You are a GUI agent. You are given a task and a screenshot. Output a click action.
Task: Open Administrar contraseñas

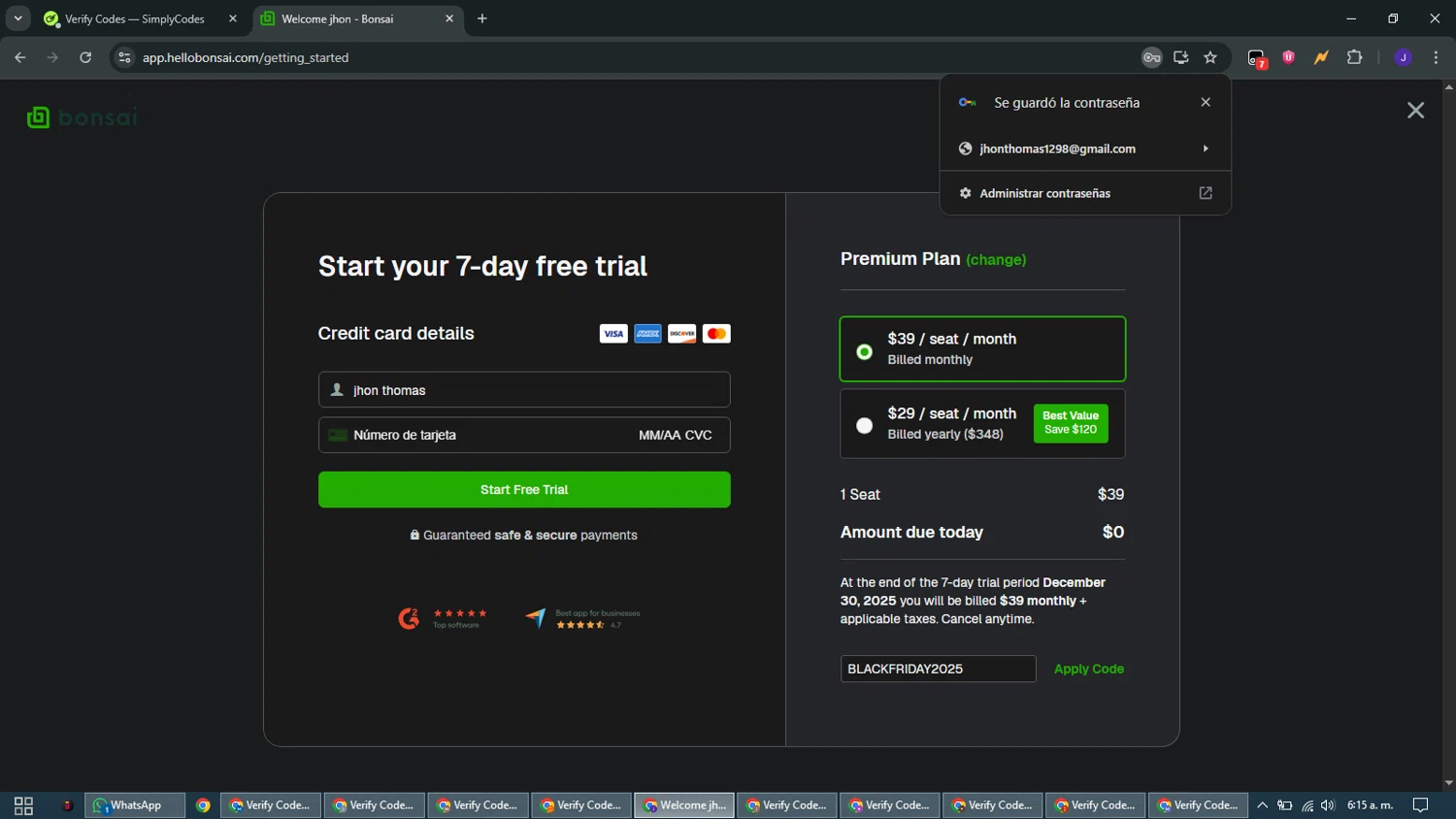pos(1085,193)
